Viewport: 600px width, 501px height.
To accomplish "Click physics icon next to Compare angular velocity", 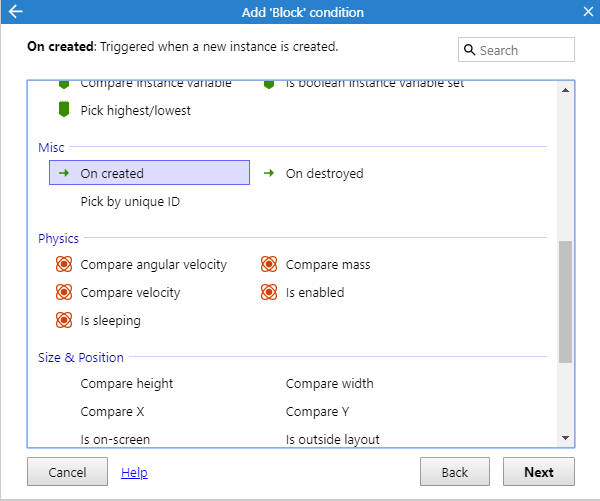I will (64, 265).
